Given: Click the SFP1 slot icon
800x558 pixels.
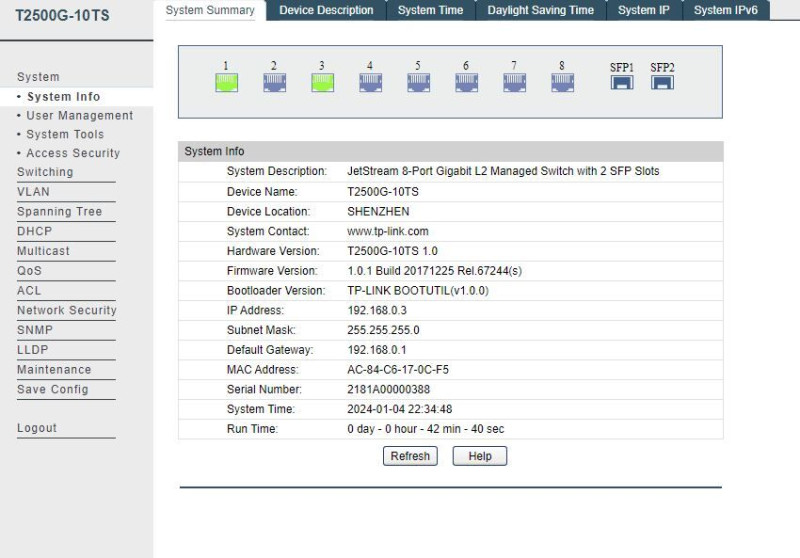Looking at the screenshot, I should point(622,83).
